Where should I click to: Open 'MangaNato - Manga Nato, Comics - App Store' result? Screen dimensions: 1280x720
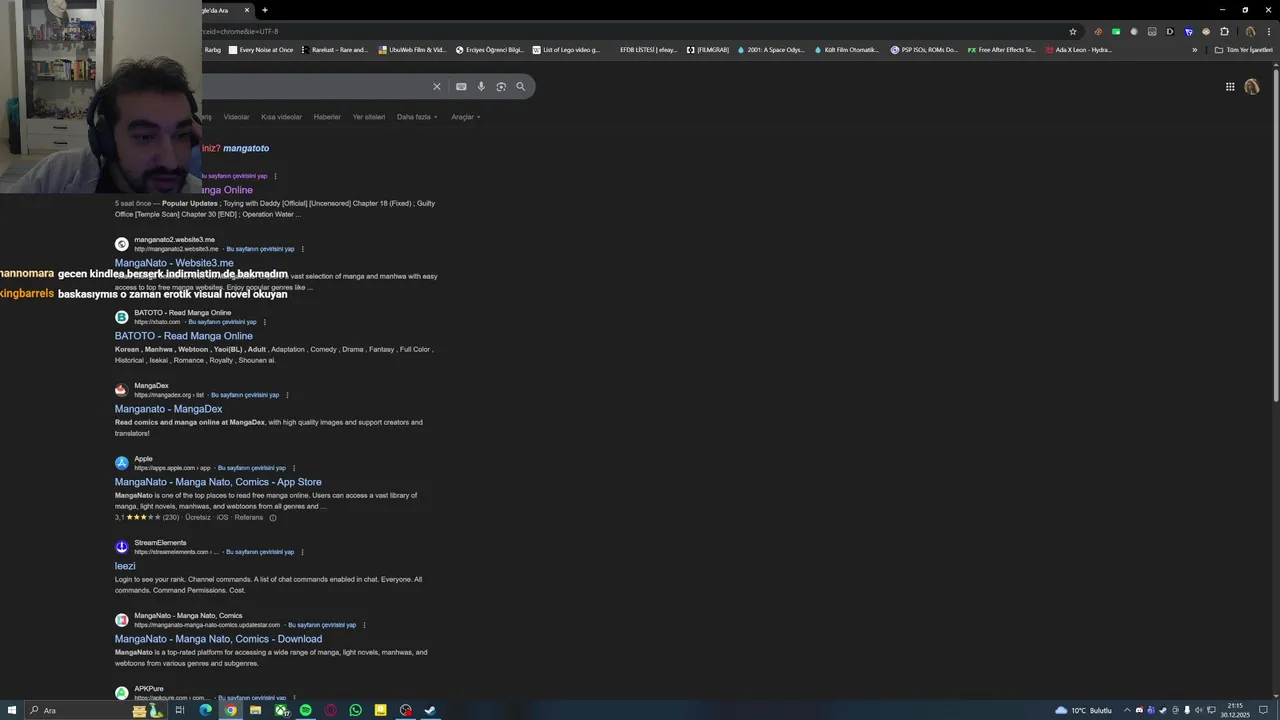[218, 482]
